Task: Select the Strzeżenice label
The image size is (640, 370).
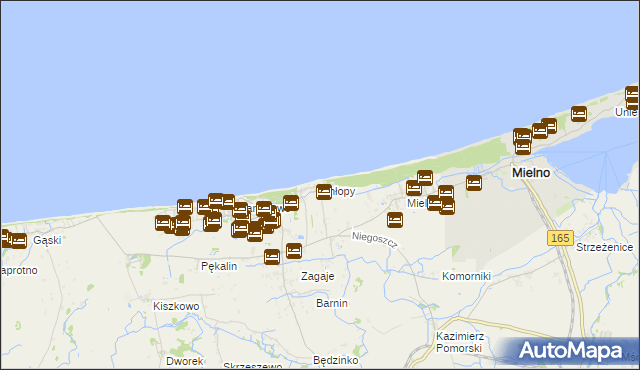Action: tap(604, 247)
